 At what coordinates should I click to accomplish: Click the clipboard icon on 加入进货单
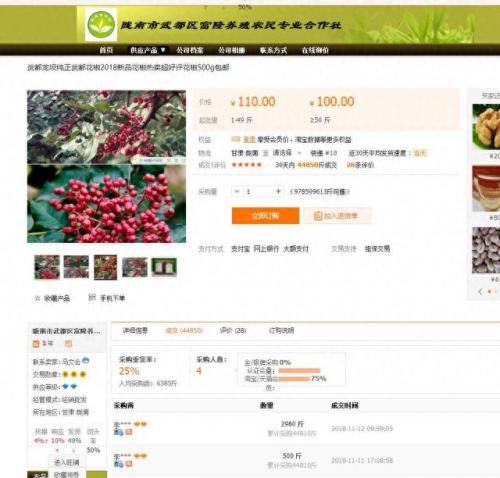click(318, 216)
